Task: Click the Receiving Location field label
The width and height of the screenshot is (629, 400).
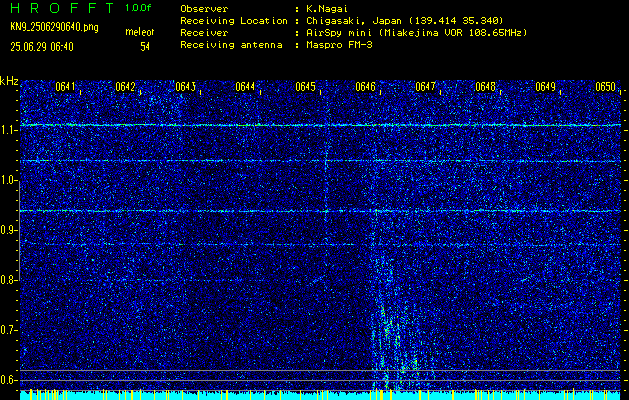Action: 234,21
